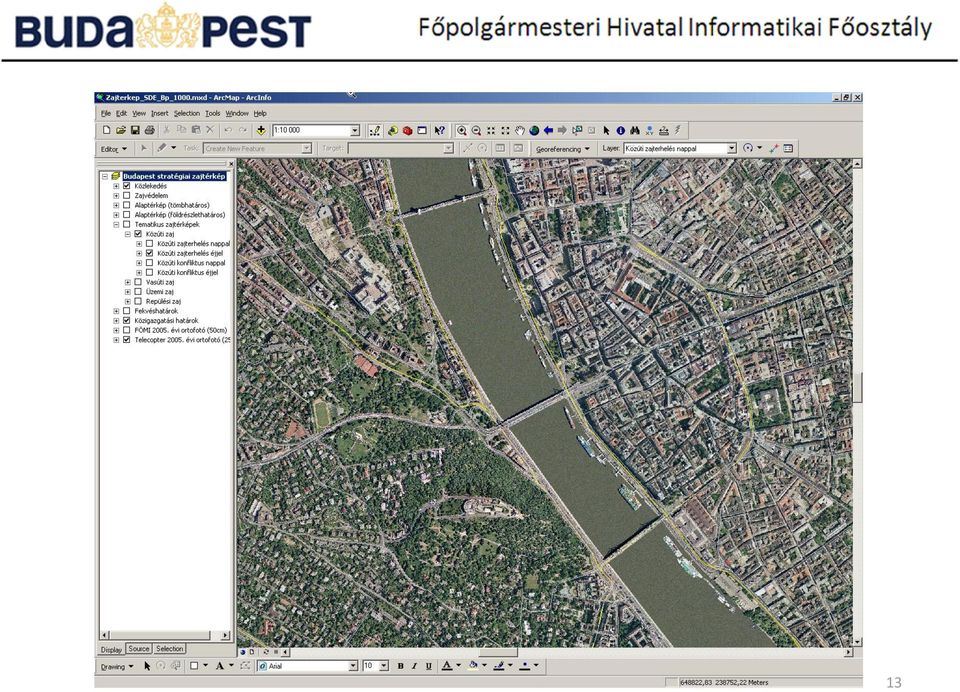960x692 pixels.
Task: Open the map scale 1:10 000 dropdown
Action: click(354, 130)
